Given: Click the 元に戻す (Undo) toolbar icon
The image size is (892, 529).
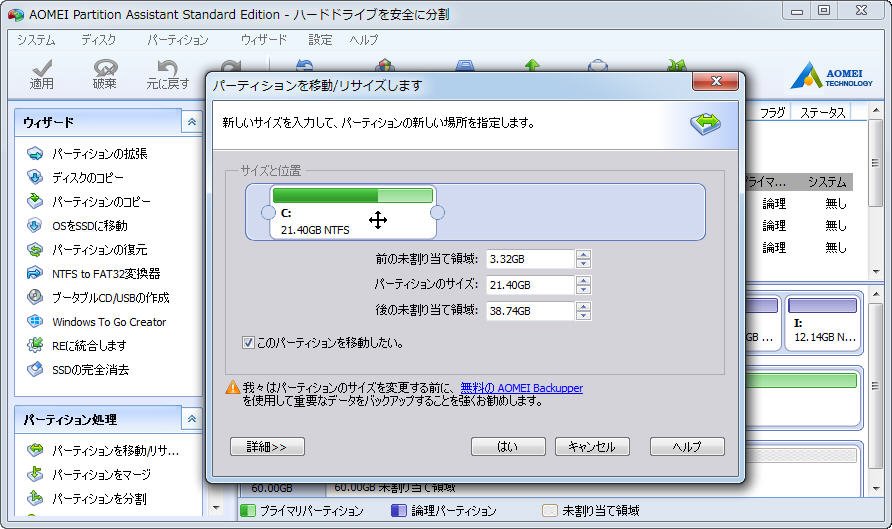Looking at the screenshot, I should click(167, 75).
